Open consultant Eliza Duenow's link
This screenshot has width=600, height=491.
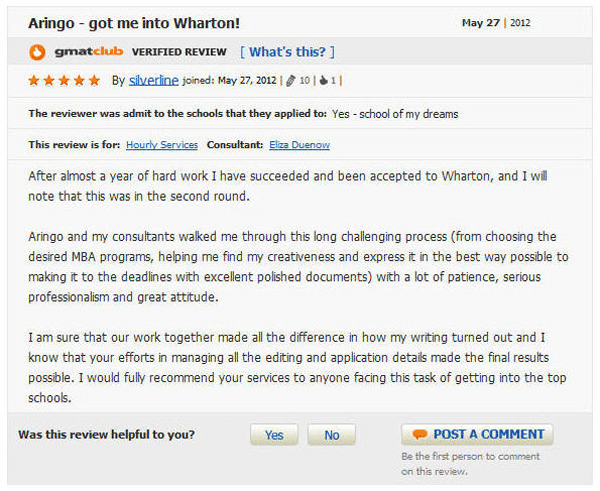click(299, 145)
